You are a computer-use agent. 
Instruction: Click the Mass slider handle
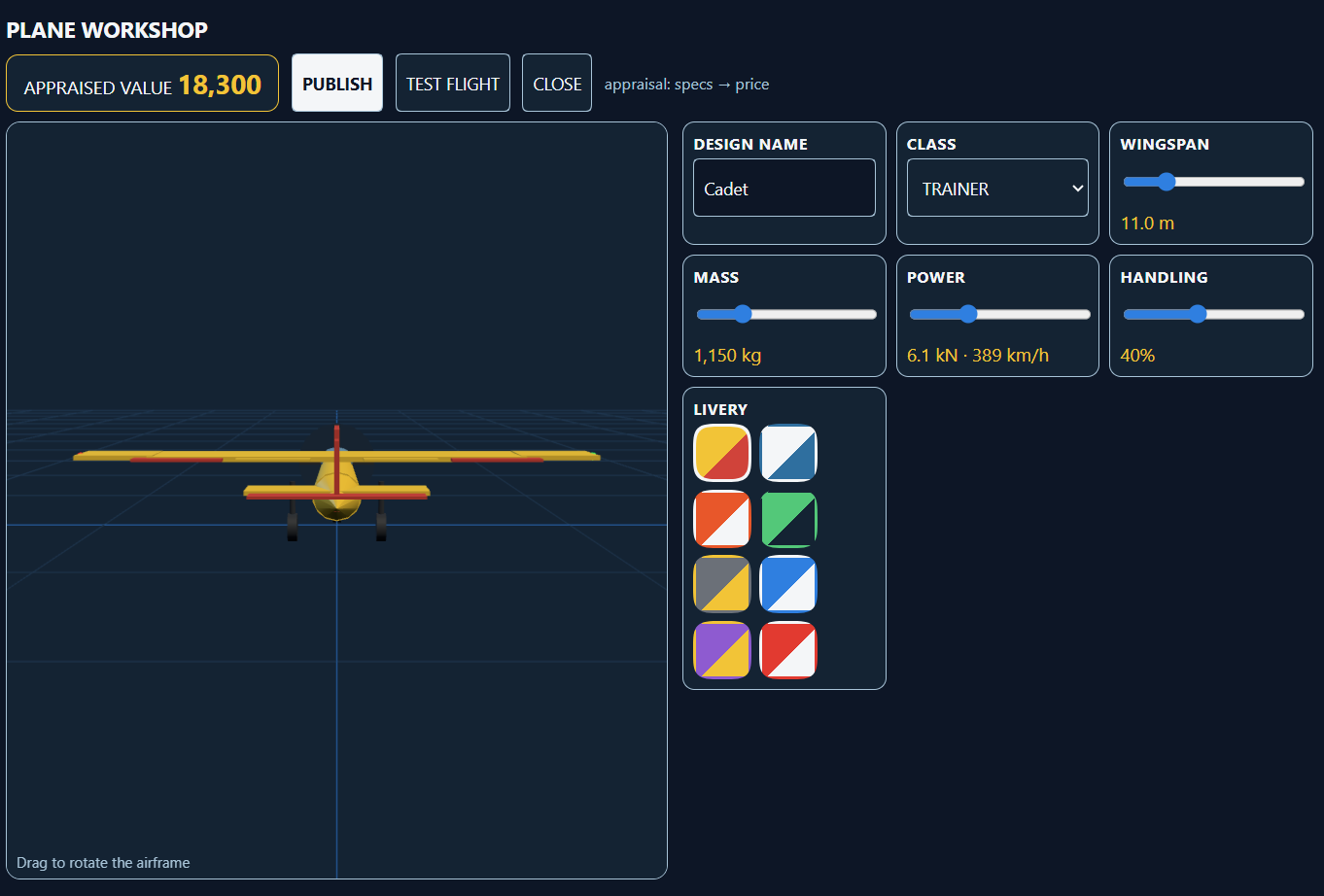coord(743,314)
